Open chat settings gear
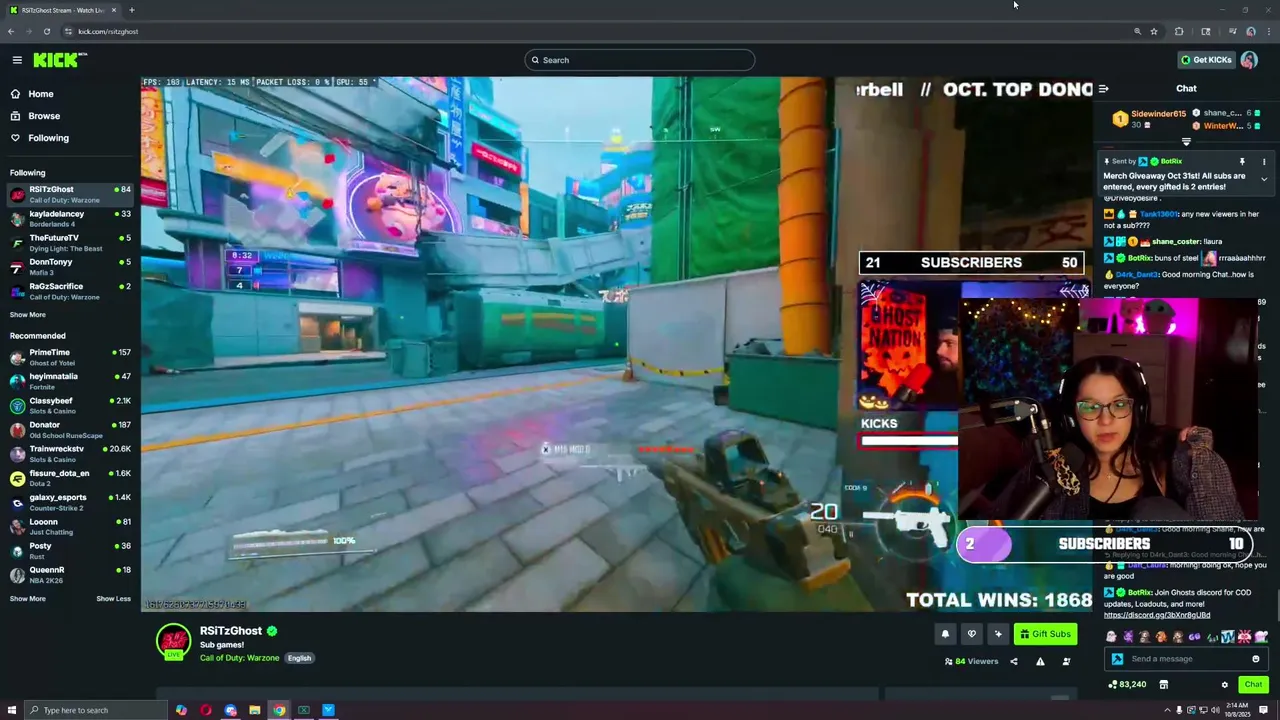 coord(1224,685)
